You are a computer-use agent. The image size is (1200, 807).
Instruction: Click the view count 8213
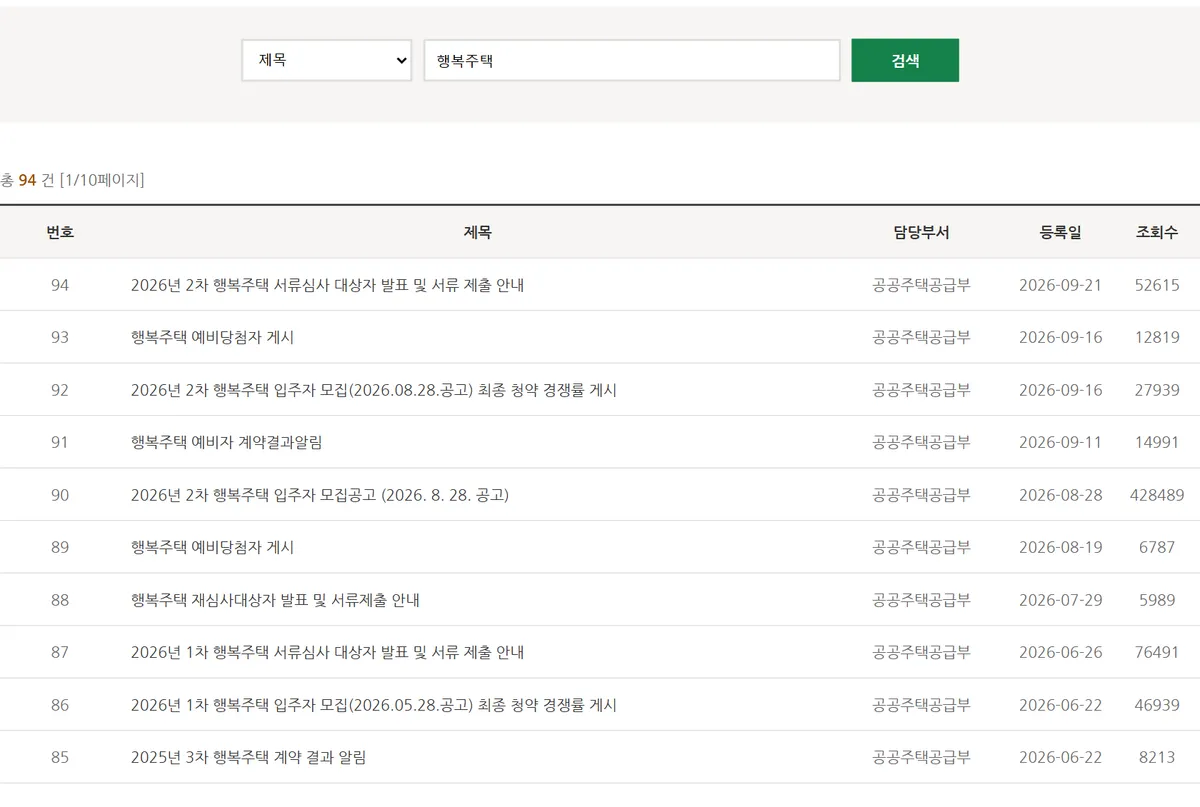pos(1157,757)
